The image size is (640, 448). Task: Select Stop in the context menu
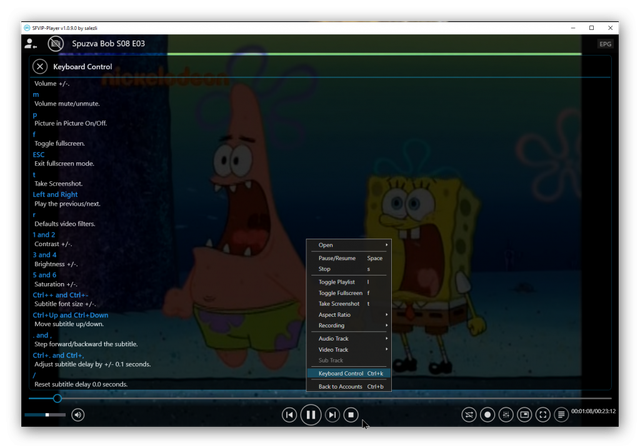pyautogui.click(x=349, y=269)
